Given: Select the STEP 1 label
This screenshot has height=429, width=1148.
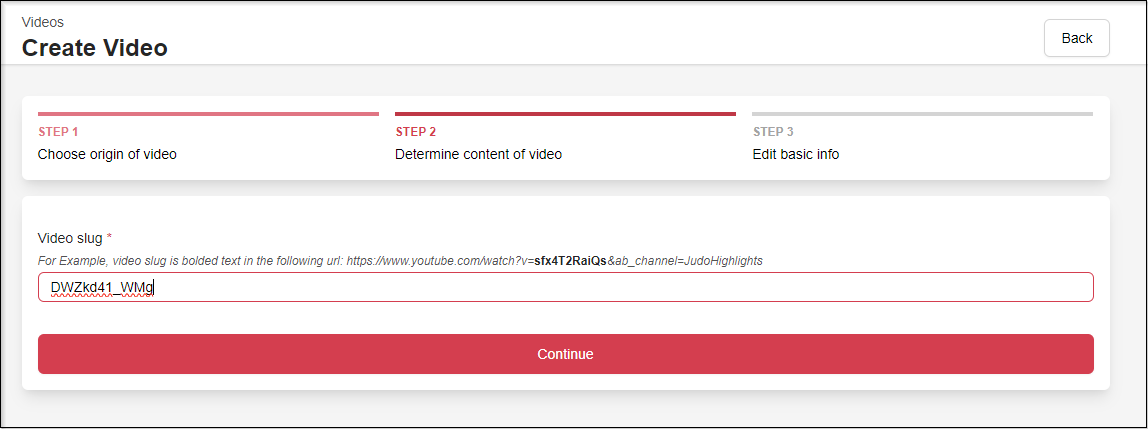Looking at the screenshot, I should [58, 132].
